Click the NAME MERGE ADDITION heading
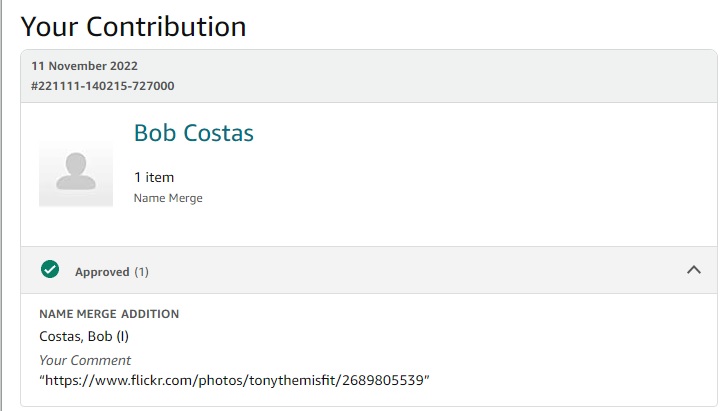Viewport: 721px width, 411px height. click(x=109, y=314)
